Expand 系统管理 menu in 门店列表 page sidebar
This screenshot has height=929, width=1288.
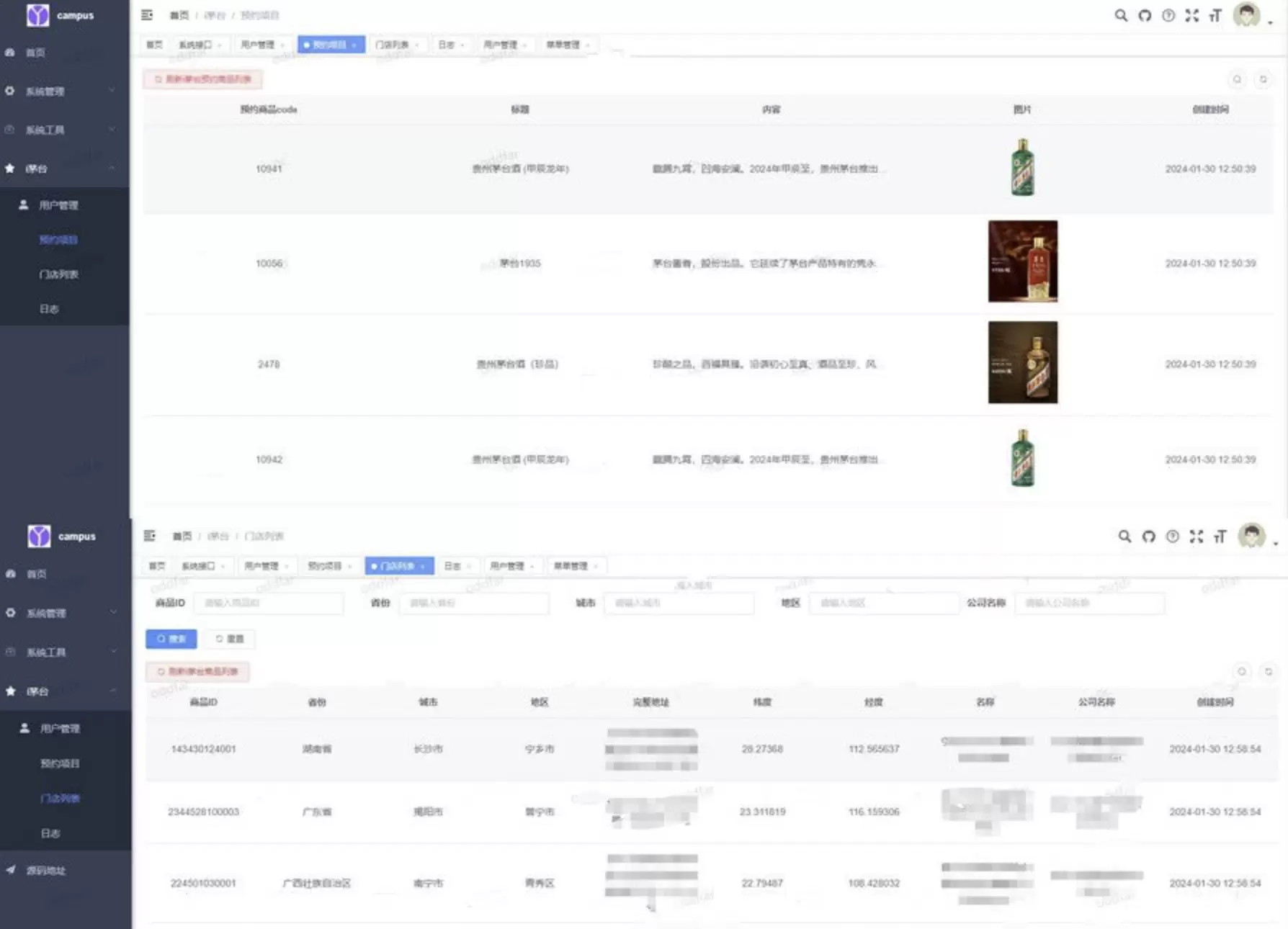point(66,613)
